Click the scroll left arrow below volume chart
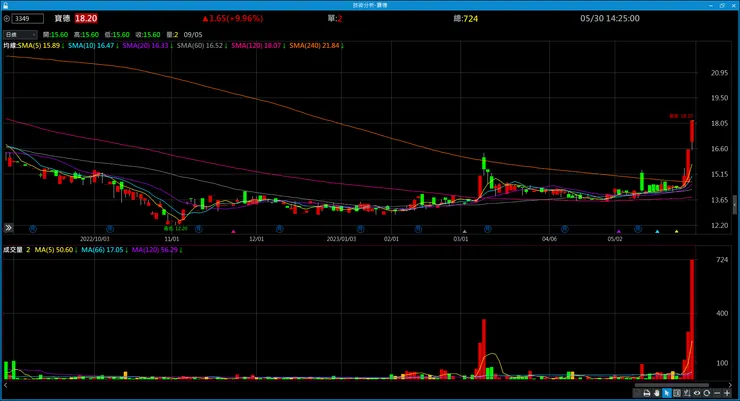The image size is (740, 401). pyautogui.click(x=6, y=385)
